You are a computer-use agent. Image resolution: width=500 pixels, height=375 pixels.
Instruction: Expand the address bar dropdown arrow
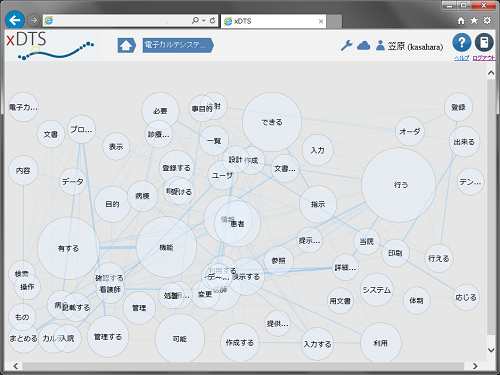coord(203,21)
